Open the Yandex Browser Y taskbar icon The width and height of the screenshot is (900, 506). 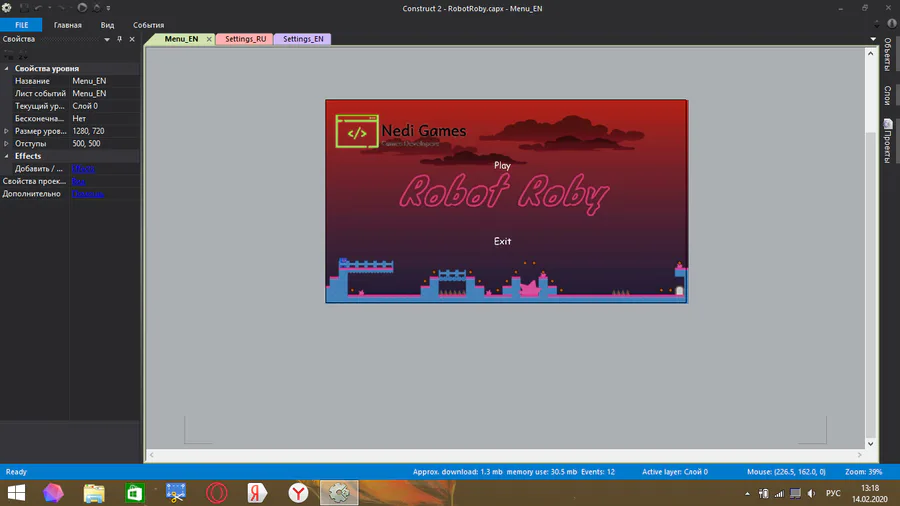298,493
